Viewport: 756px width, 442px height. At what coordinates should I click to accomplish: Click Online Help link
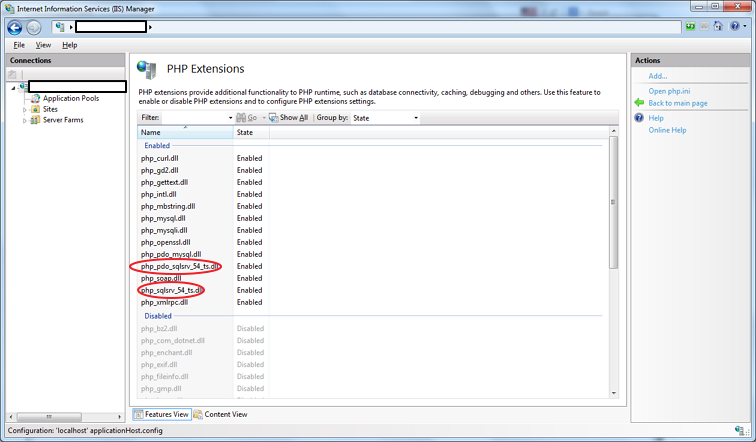pos(667,130)
